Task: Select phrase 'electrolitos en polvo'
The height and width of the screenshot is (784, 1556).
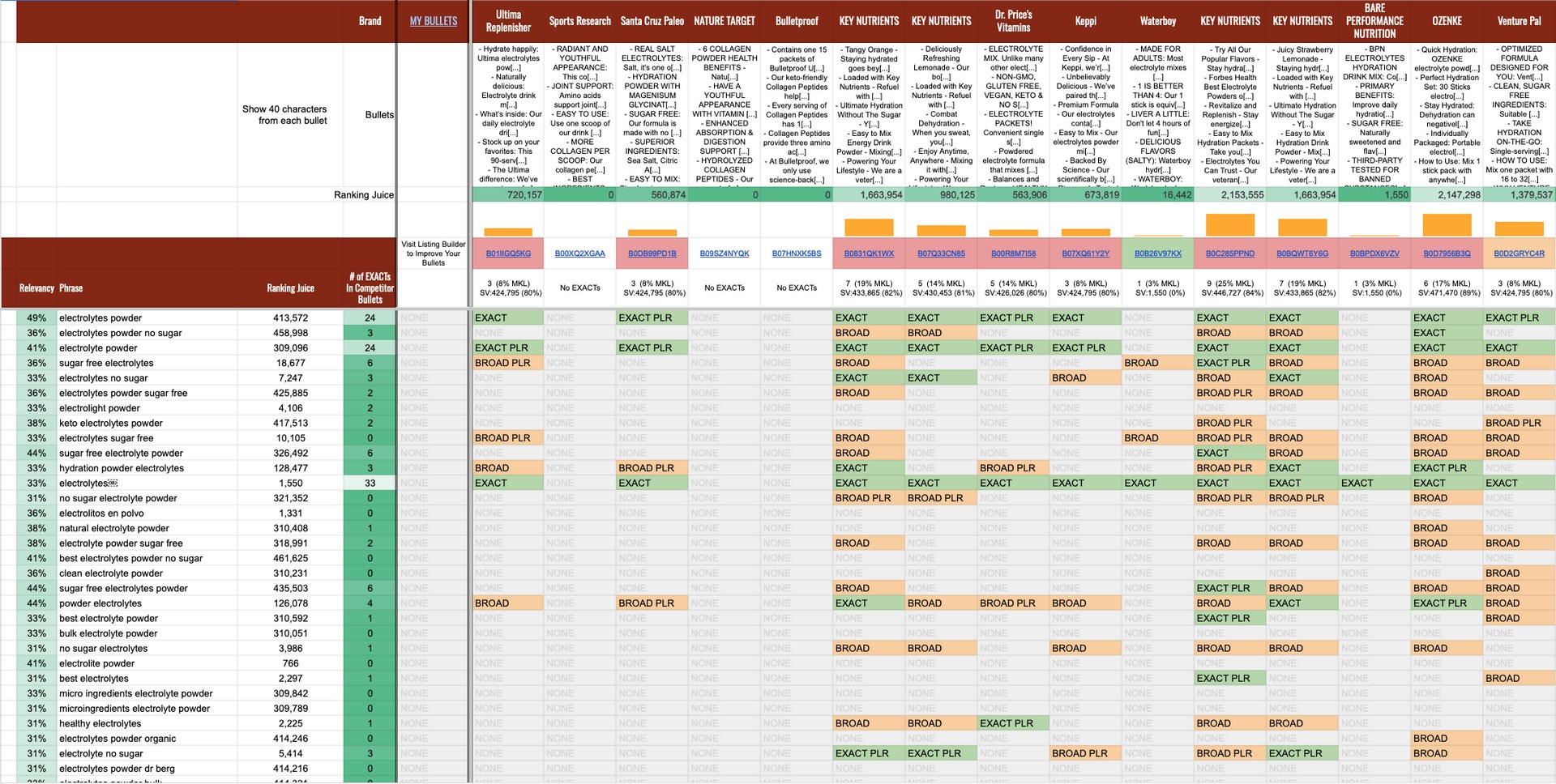Action: (101, 513)
